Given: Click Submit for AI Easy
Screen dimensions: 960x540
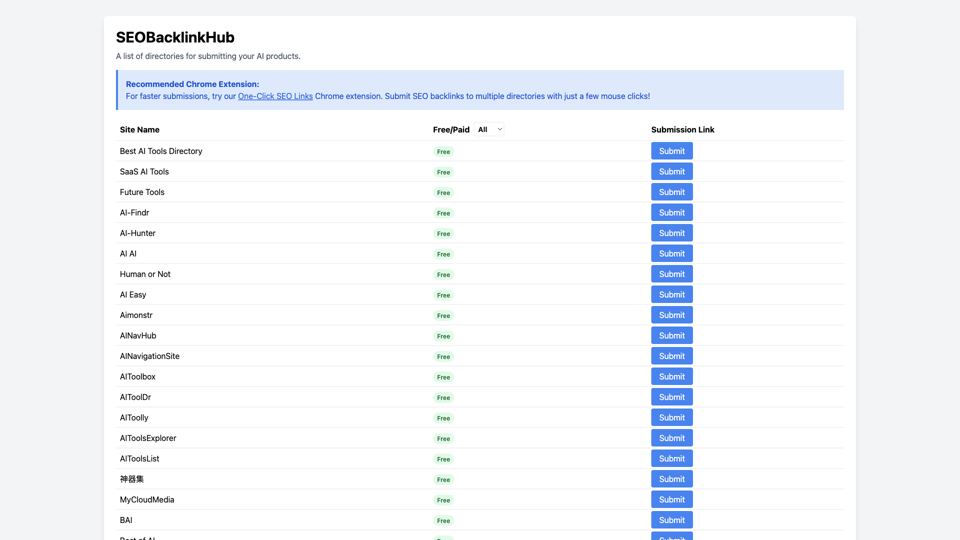Looking at the screenshot, I should [672, 294].
